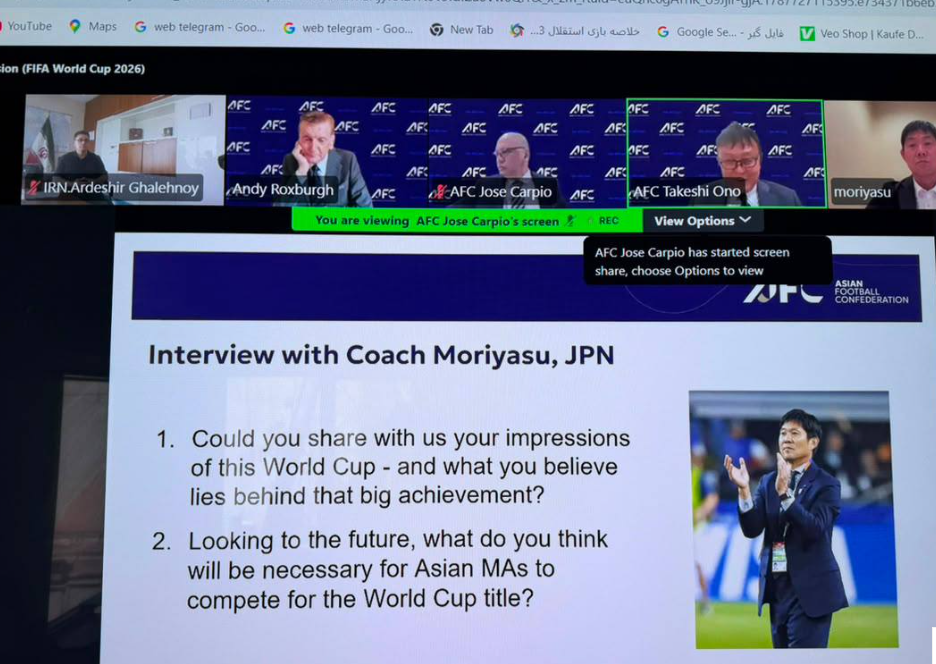The width and height of the screenshot is (936, 664).
Task: Click the Maps bookmark pin icon
Action: point(75,26)
